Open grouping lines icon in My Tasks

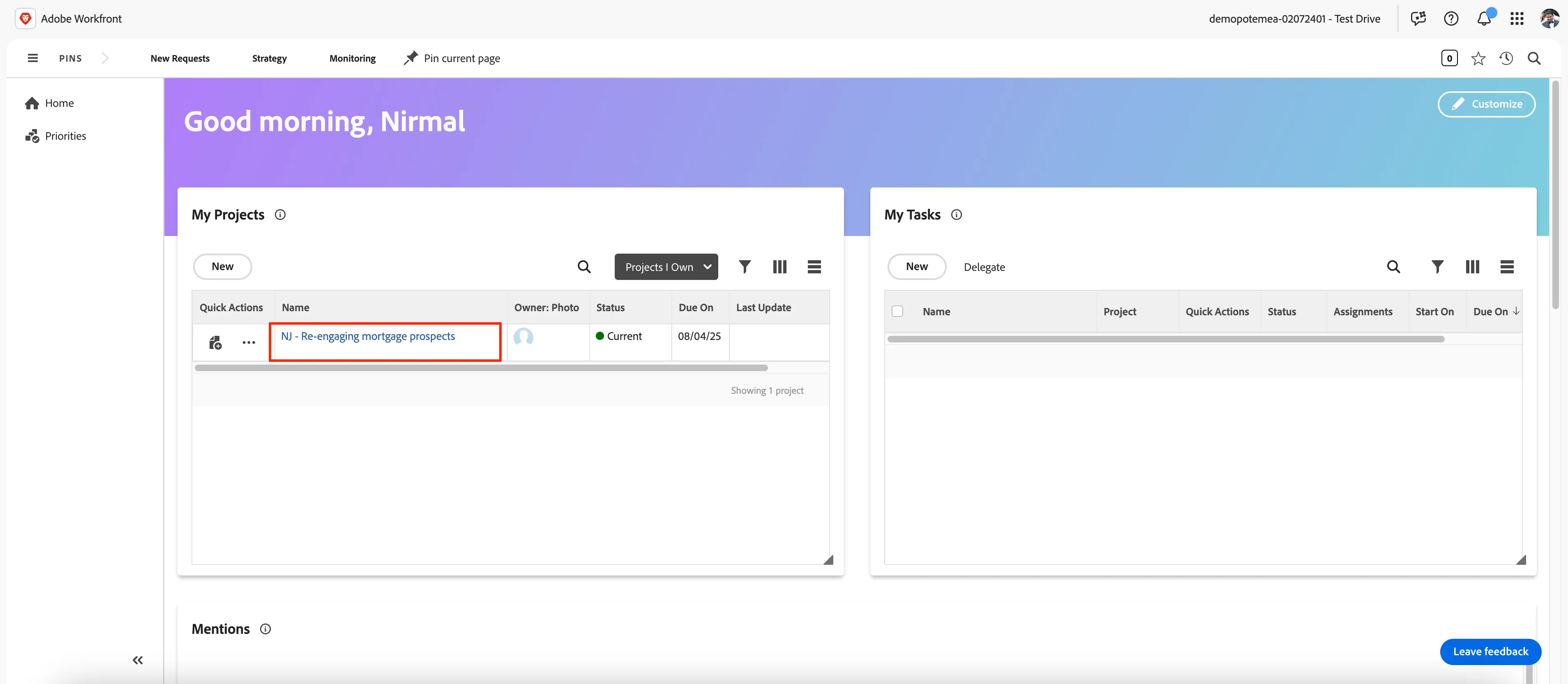[x=1507, y=267]
